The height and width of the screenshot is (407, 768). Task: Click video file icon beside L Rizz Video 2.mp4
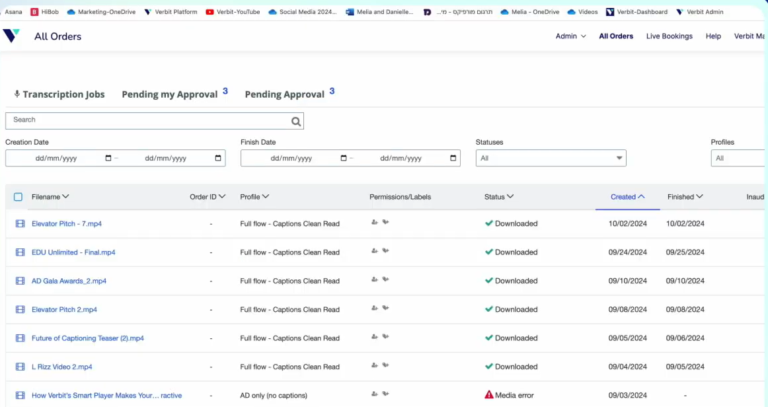(x=20, y=367)
